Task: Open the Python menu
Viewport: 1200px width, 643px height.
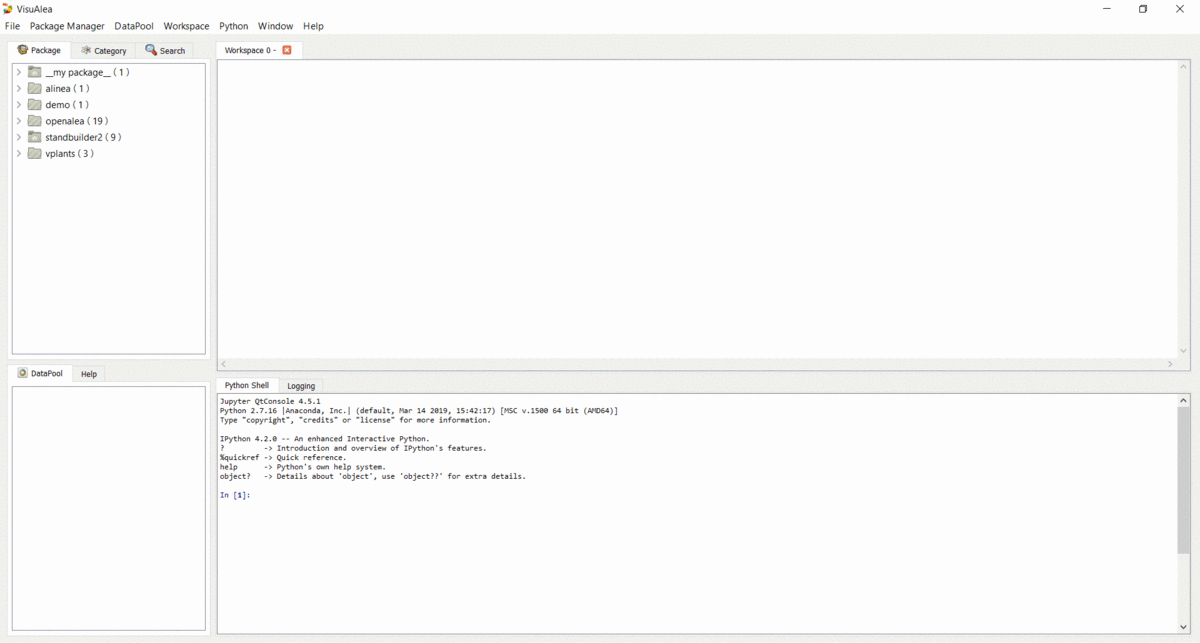Action: point(233,26)
